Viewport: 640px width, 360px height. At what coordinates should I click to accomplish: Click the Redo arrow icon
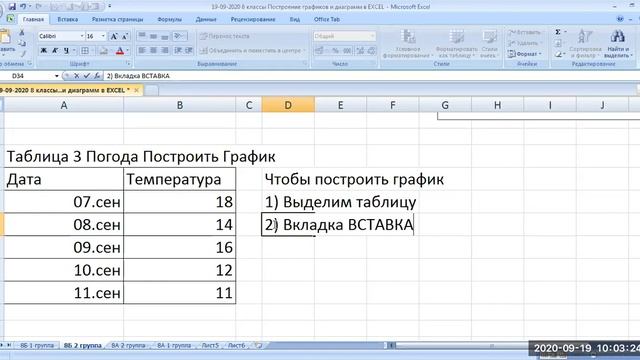tap(39, 7)
